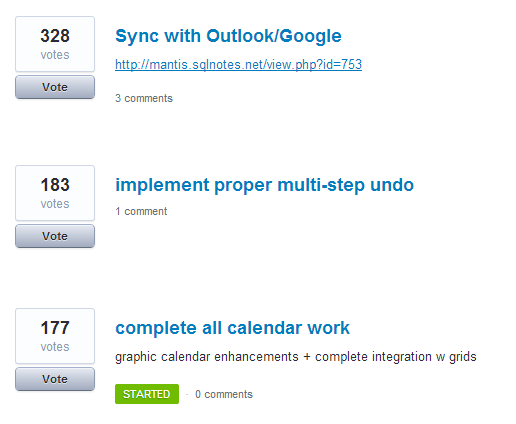Open implement proper multi-step undo title
This screenshot has height=424, width=516.
pyautogui.click(x=264, y=185)
